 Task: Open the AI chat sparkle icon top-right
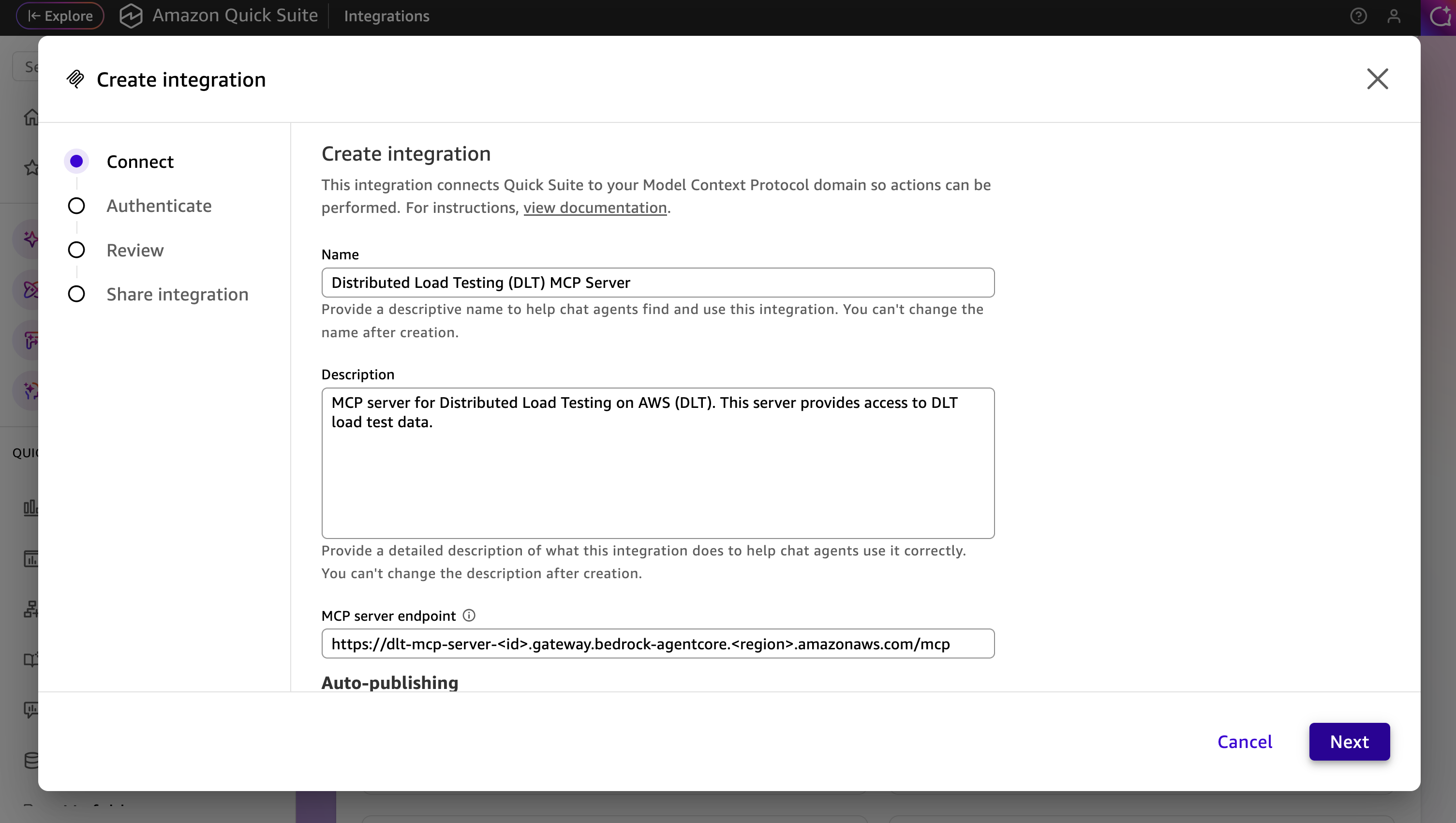(1439, 16)
